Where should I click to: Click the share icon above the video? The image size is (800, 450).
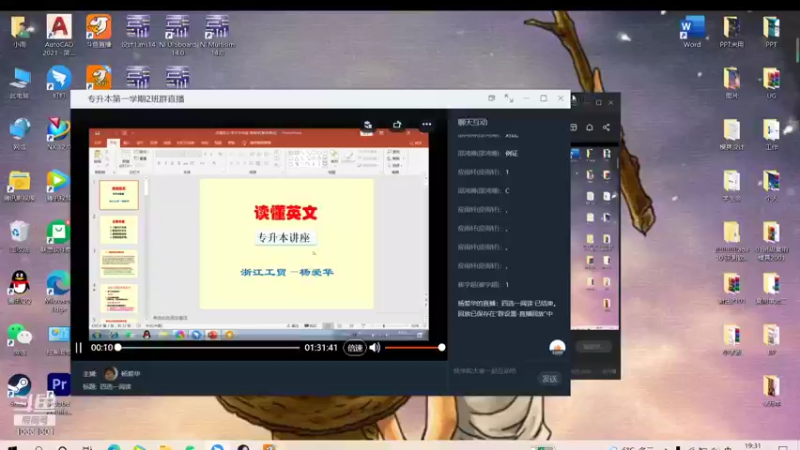point(397,124)
